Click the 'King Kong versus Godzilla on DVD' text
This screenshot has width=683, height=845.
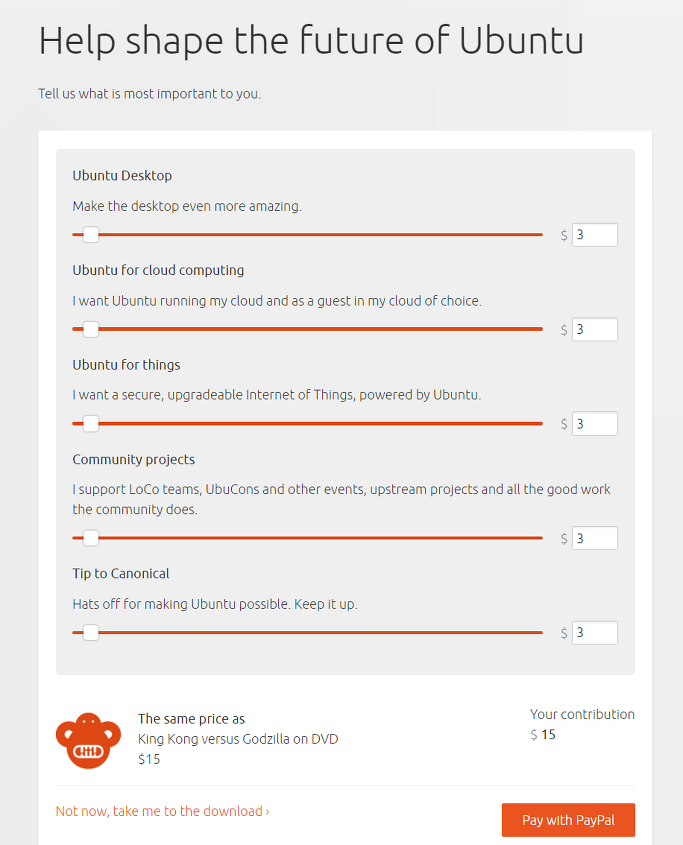coord(238,739)
